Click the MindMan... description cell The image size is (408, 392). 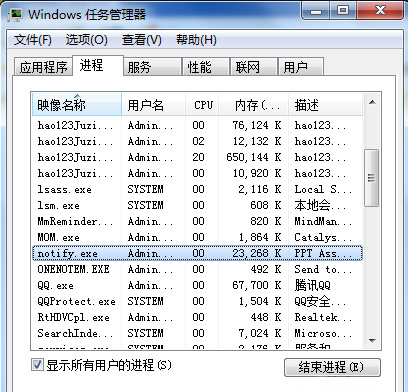[323, 221]
